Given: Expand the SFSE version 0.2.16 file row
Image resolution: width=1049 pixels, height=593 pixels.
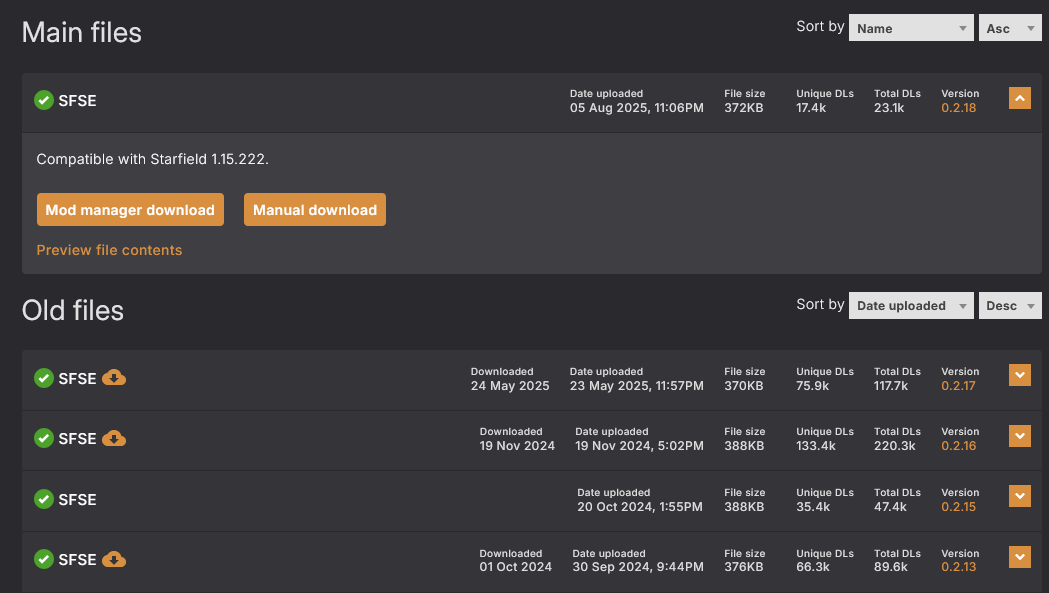Looking at the screenshot, I should pos(1019,436).
